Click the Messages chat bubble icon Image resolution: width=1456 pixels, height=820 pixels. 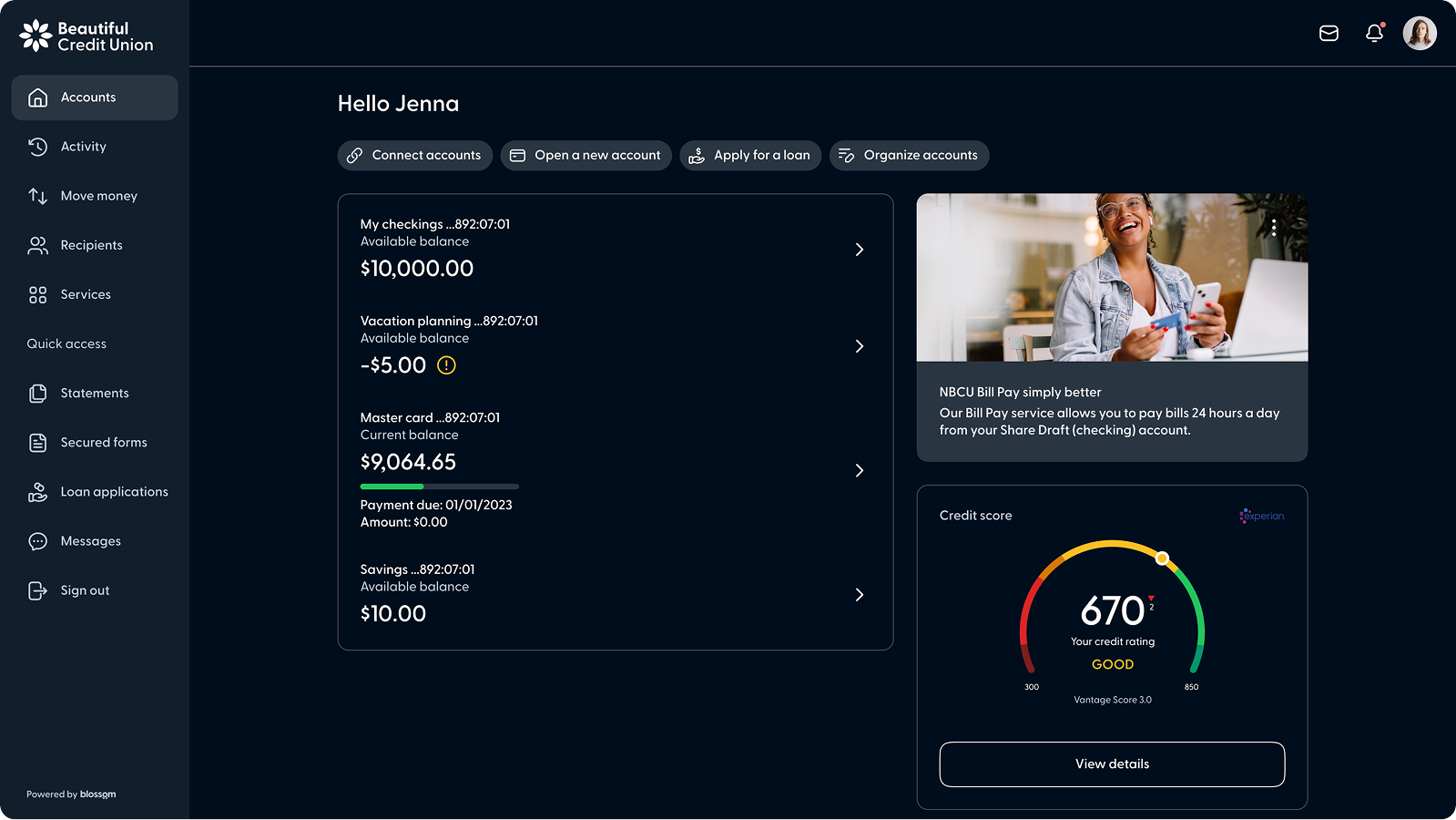point(37,541)
